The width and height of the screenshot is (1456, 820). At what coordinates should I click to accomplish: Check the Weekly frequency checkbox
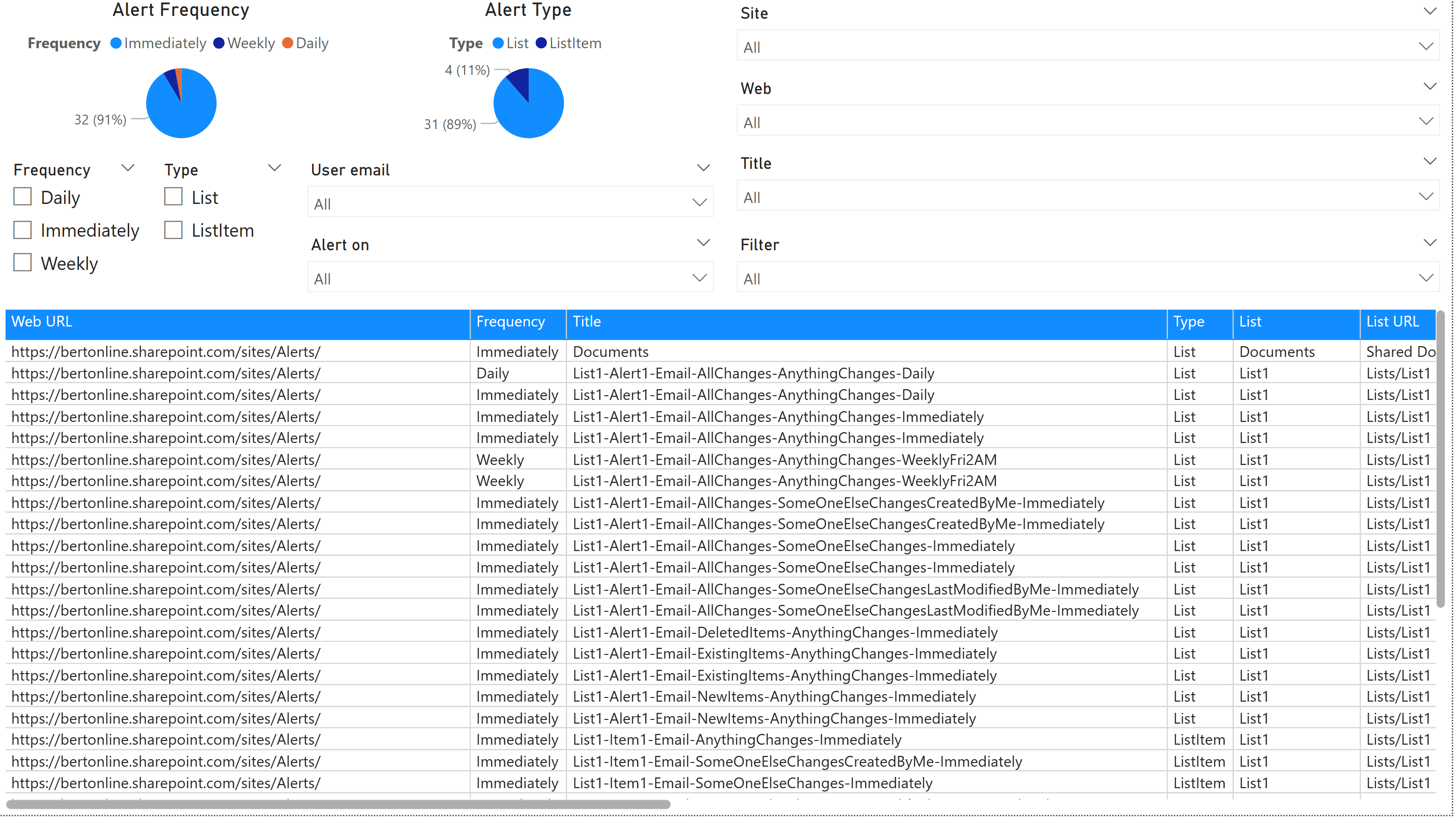[22, 262]
